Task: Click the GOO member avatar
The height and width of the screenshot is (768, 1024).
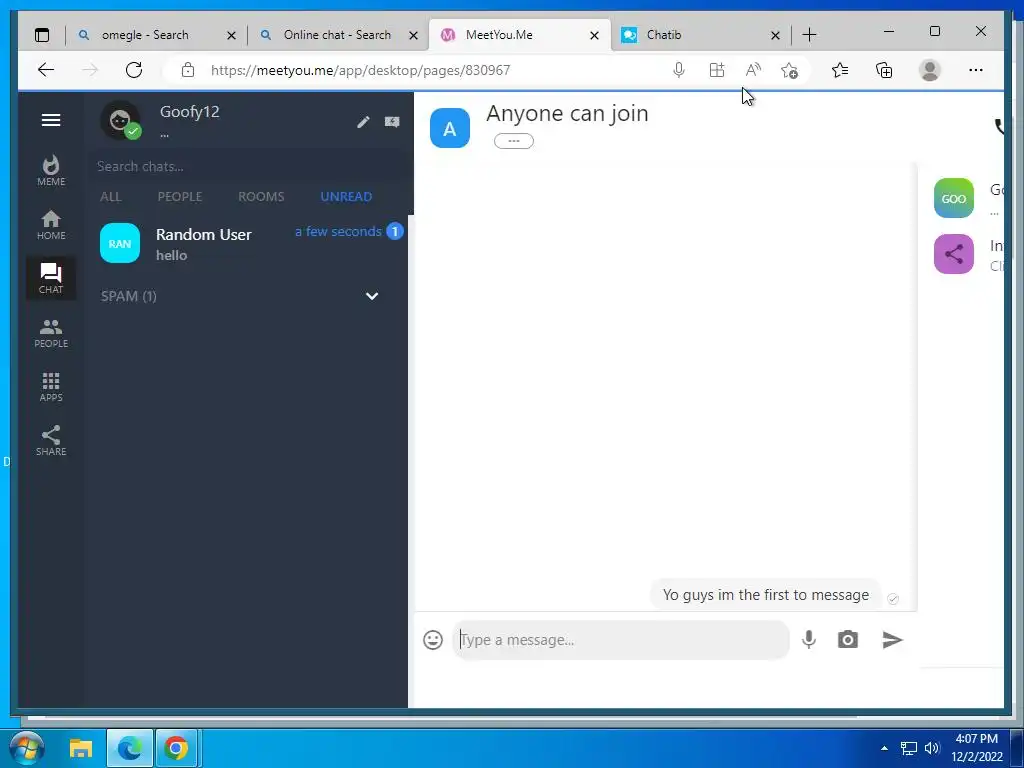Action: point(953,198)
